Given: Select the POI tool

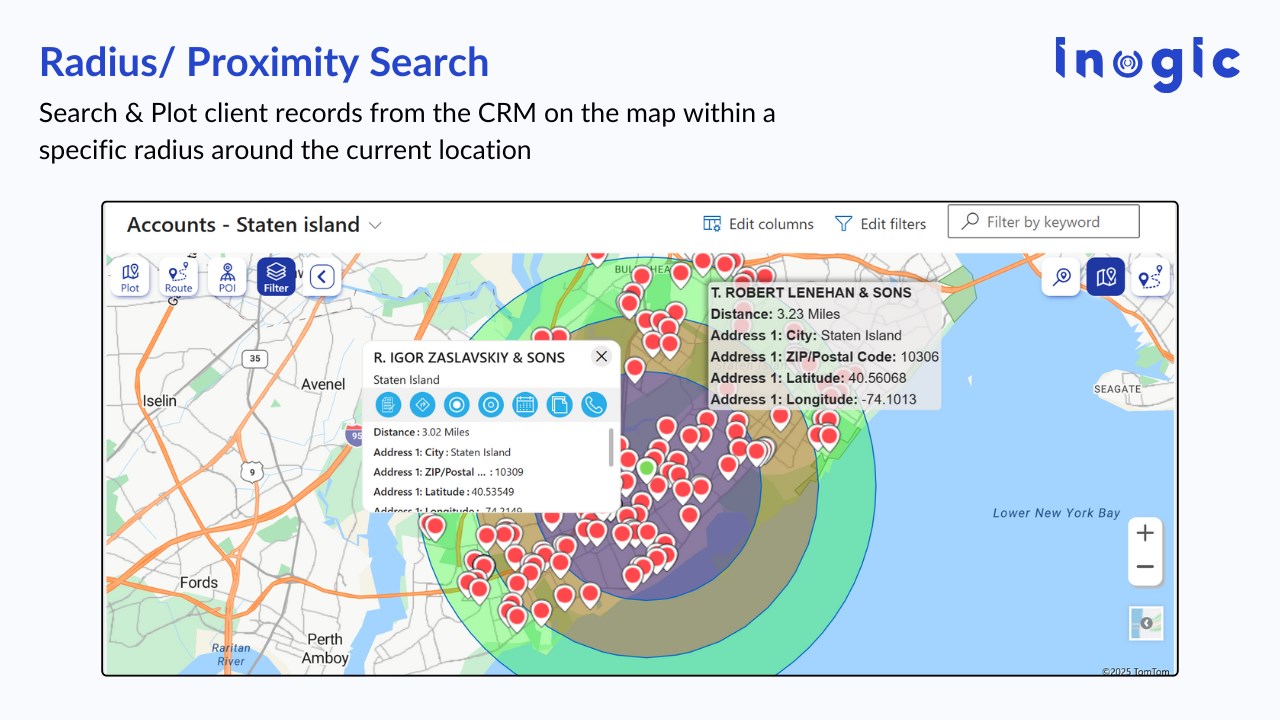Looking at the screenshot, I should point(227,277).
